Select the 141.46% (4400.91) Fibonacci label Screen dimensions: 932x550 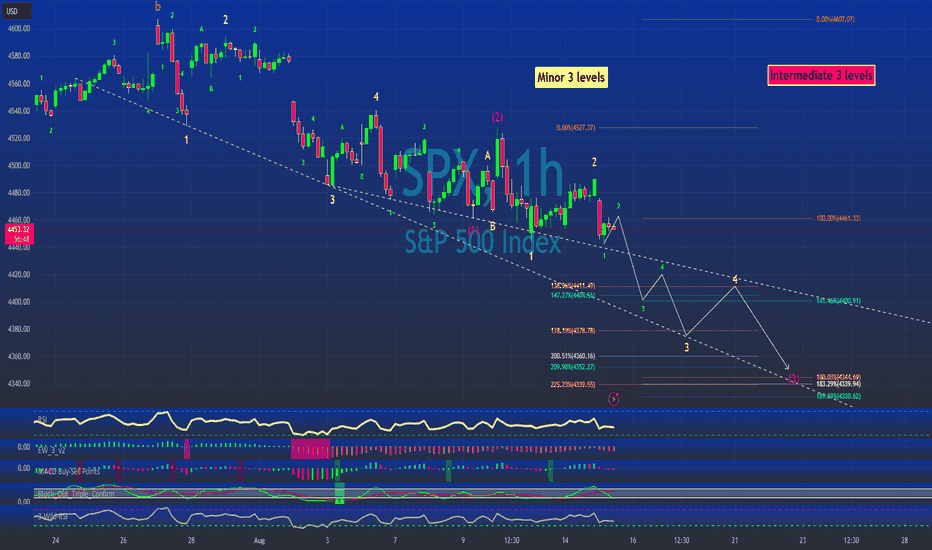point(838,301)
